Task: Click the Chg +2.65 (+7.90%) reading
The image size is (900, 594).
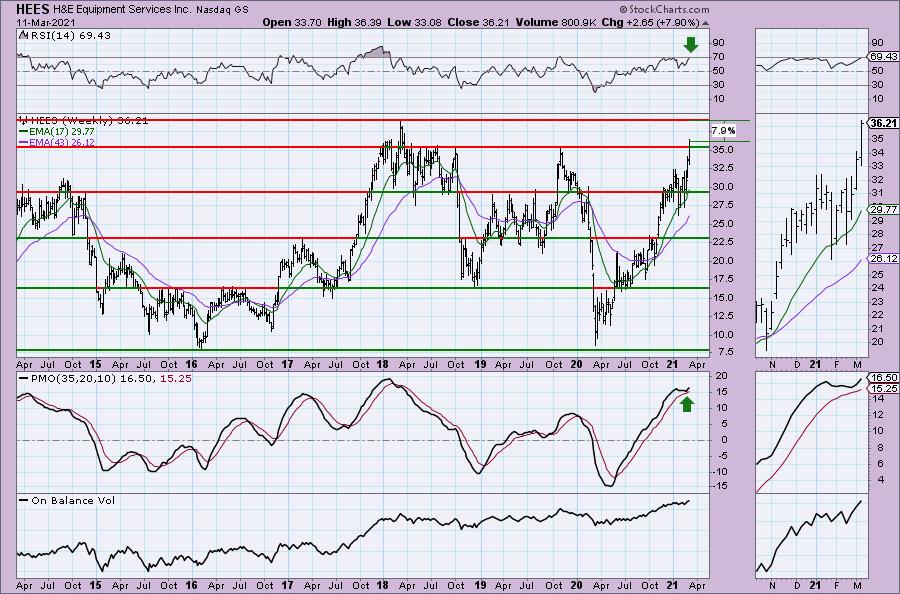Action: (650, 22)
